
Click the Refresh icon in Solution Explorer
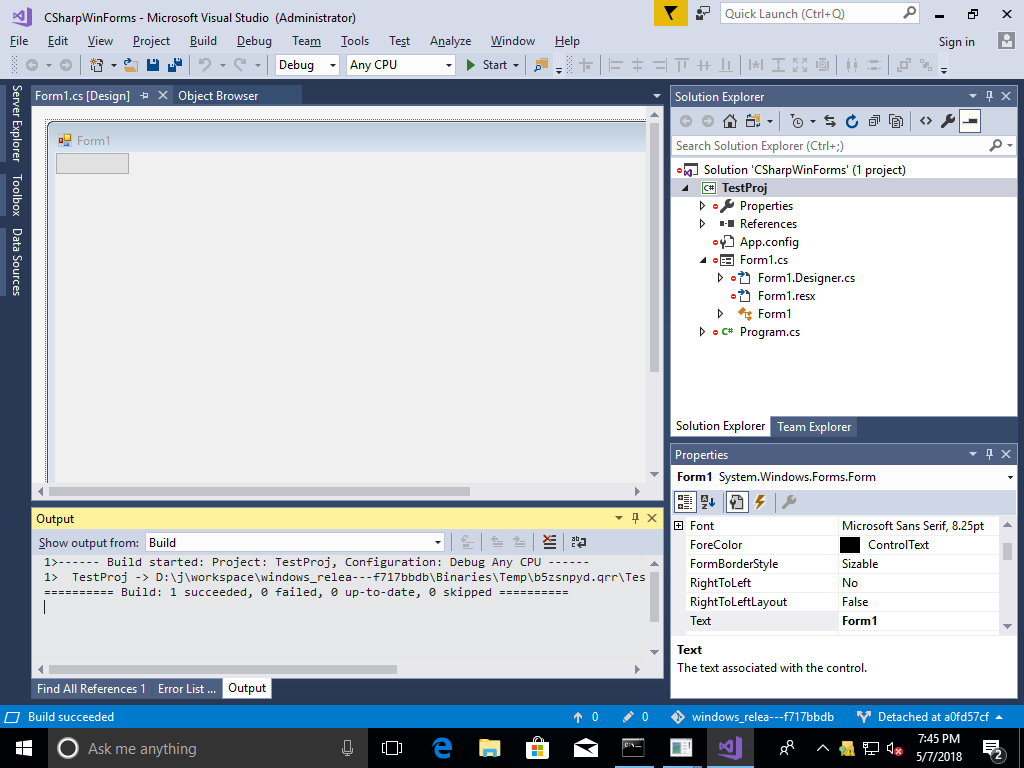(x=852, y=121)
